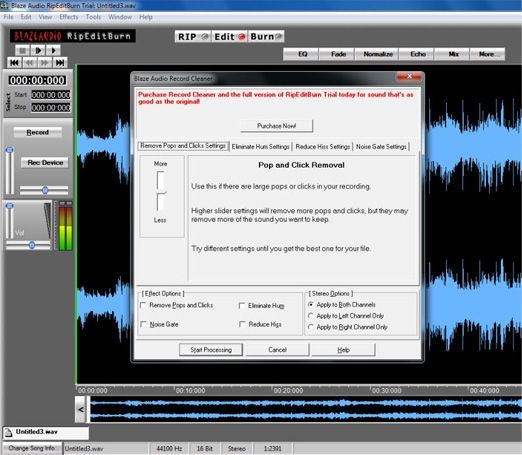
Task: Open the EQ effect
Action: (302, 54)
